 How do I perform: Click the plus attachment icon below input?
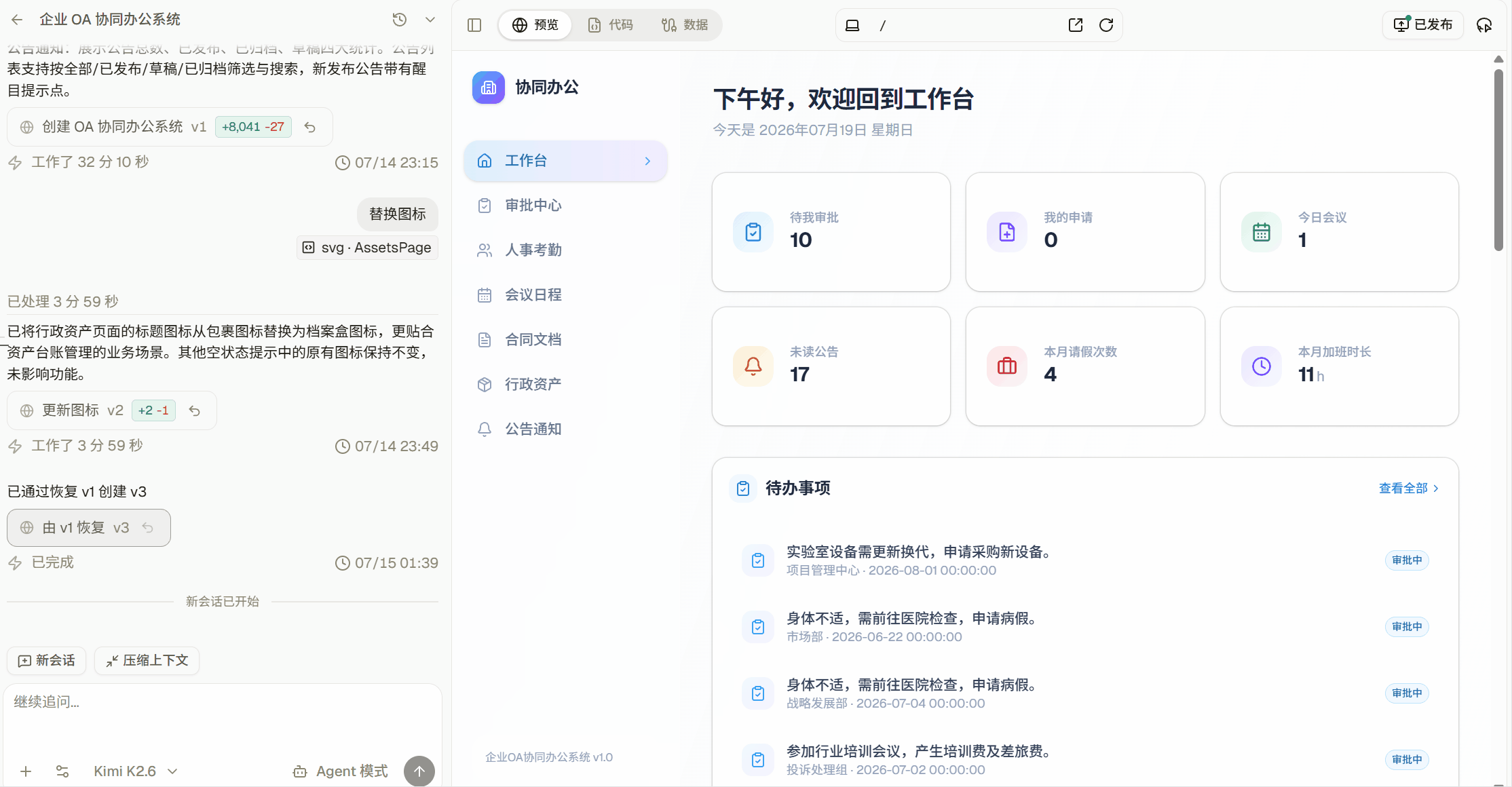[26, 771]
